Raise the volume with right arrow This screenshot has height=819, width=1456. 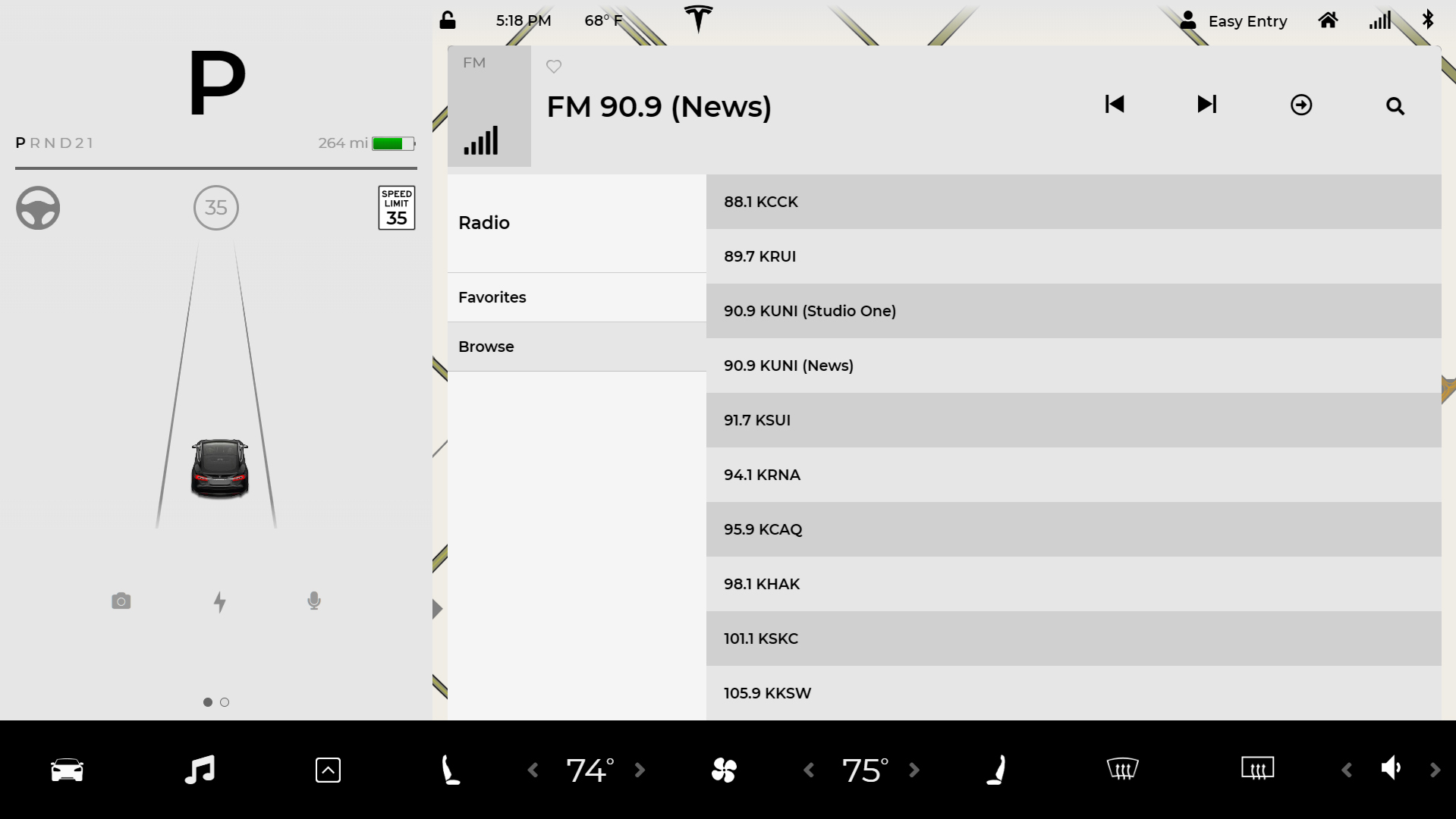[1435, 770]
